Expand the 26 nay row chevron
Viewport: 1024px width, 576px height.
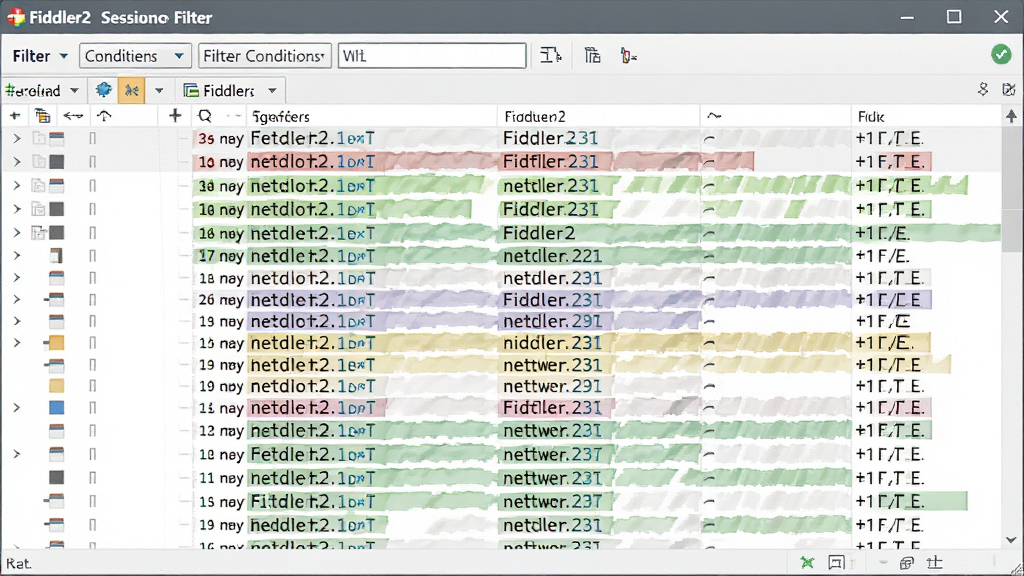coord(17,300)
